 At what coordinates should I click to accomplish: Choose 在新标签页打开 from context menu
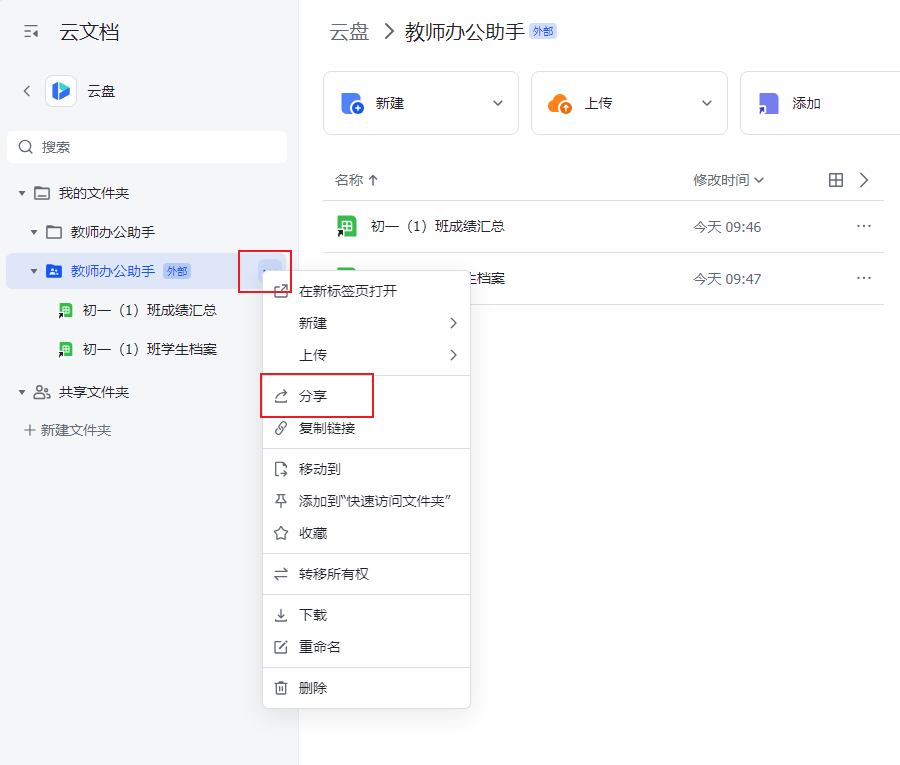tap(366, 291)
